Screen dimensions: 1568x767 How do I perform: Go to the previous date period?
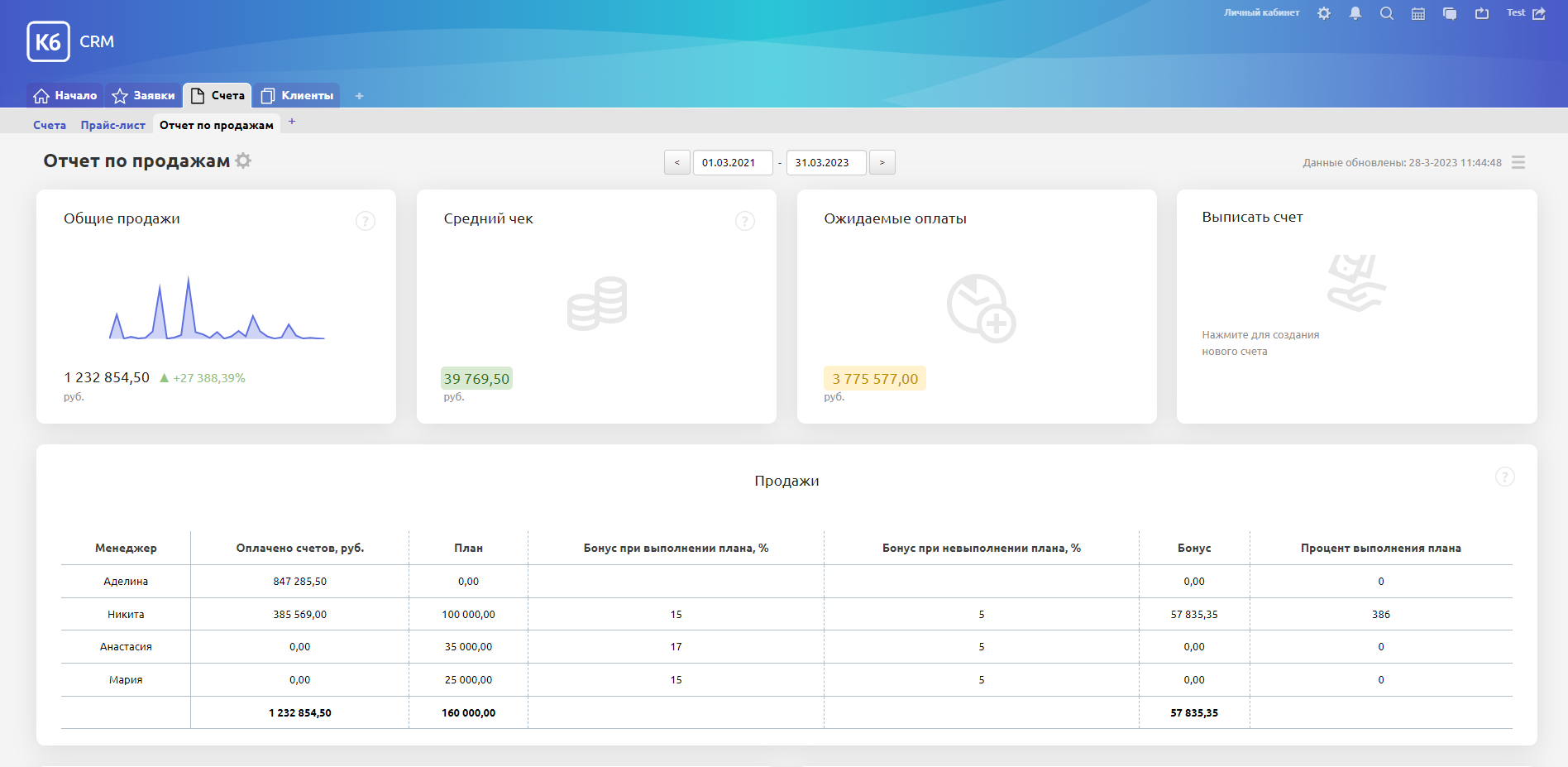pos(677,162)
